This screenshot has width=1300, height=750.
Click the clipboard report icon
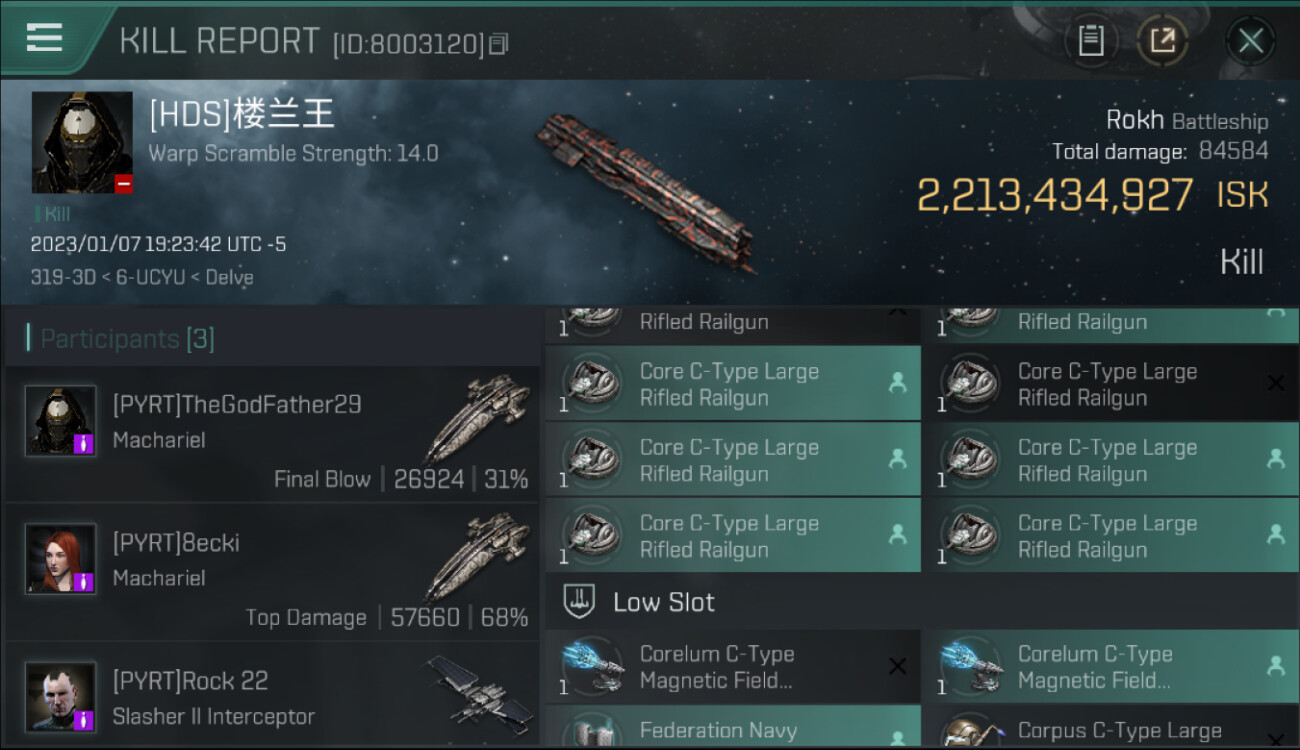[1091, 41]
